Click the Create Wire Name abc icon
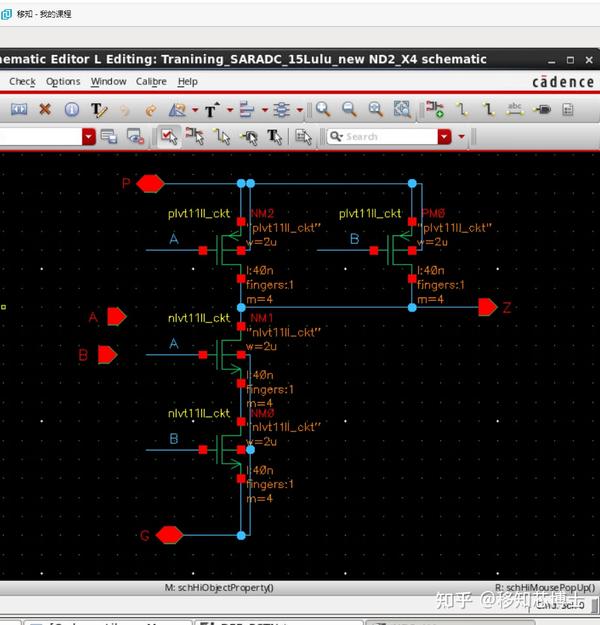The image size is (600, 625). (515, 109)
